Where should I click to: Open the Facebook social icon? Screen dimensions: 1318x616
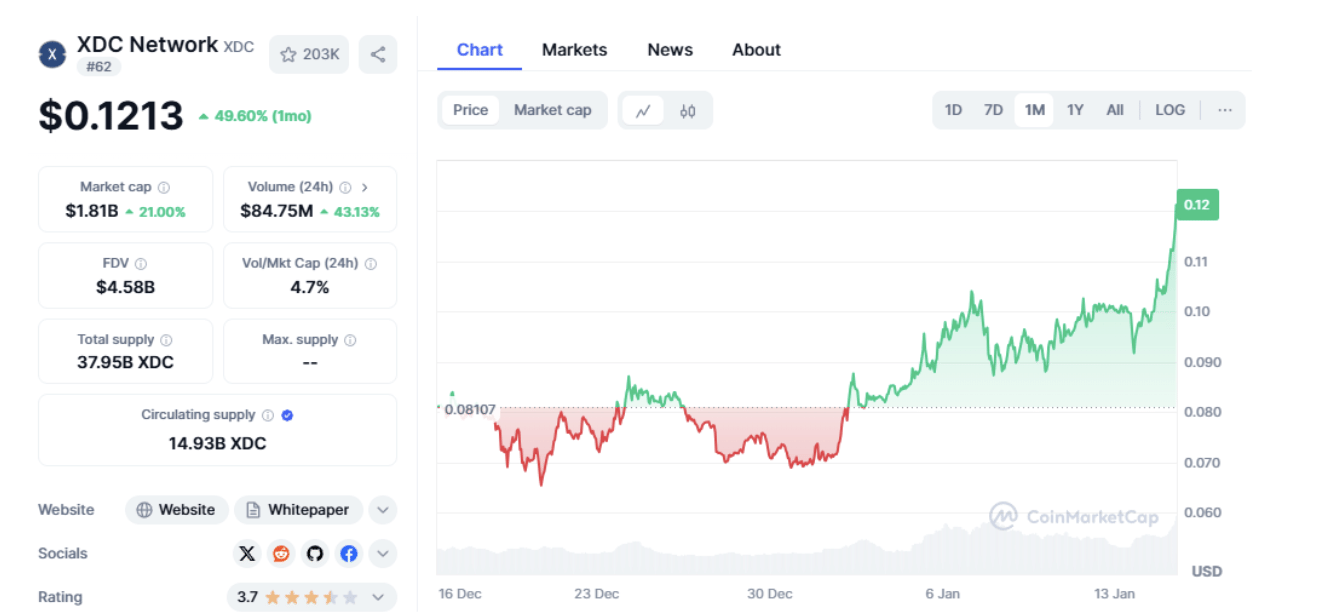pos(349,553)
